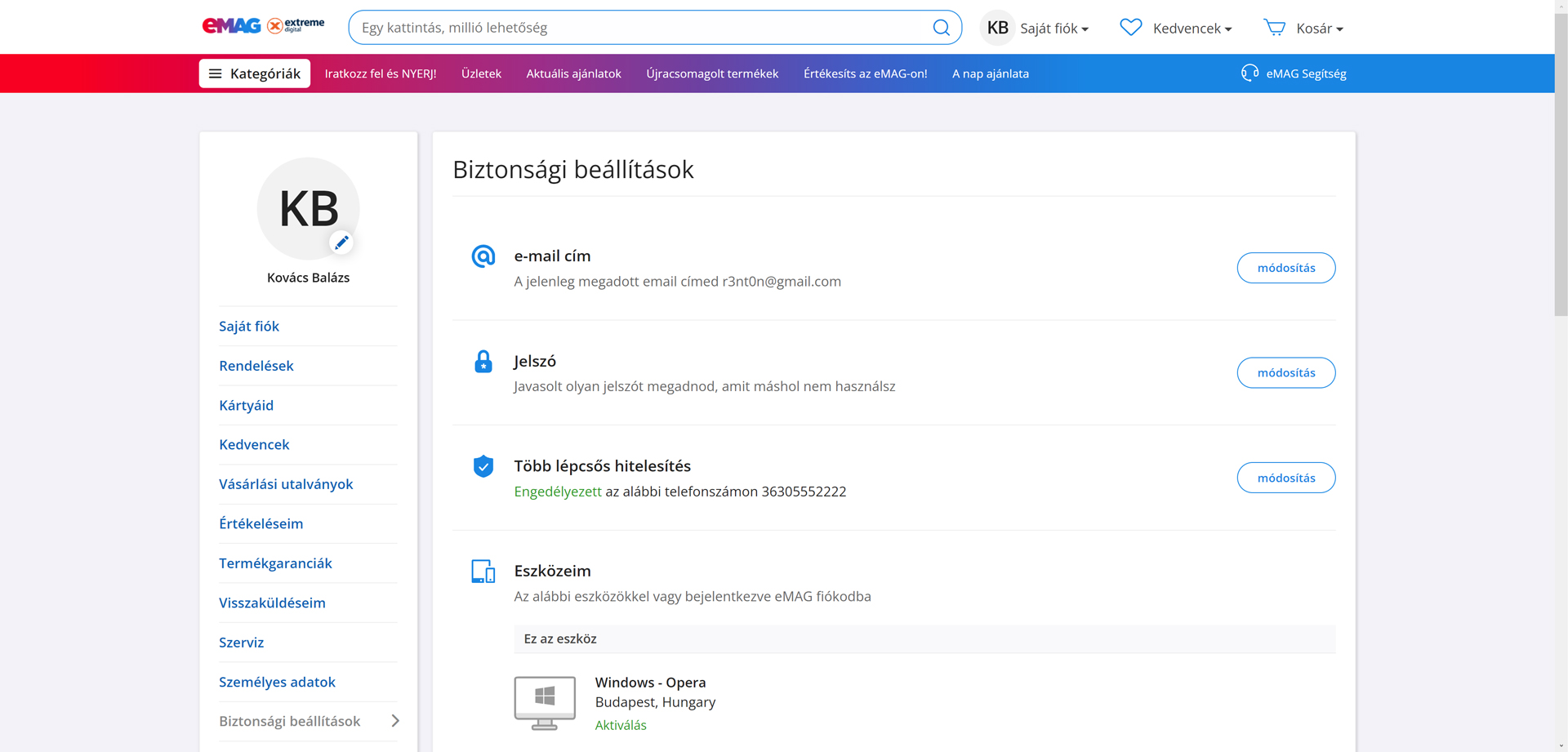This screenshot has height=752, width=1568.
Task: Go to Újracsomagolt termékek menu item
Action: click(x=712, y=73)
